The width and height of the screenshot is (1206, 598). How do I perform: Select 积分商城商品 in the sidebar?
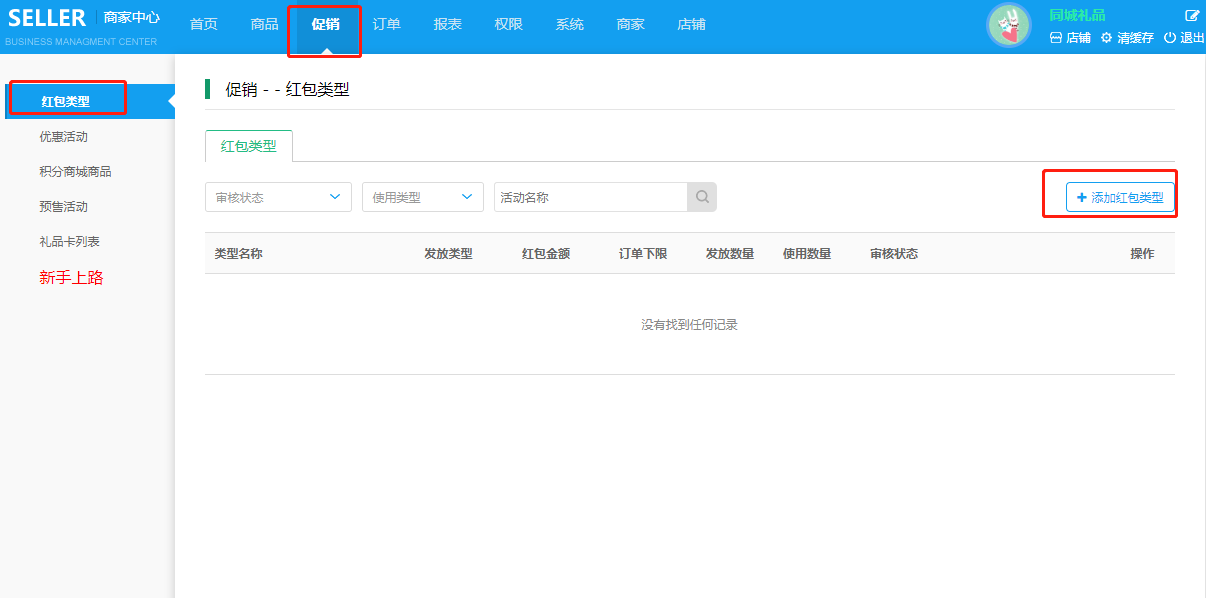pos(75,172)
